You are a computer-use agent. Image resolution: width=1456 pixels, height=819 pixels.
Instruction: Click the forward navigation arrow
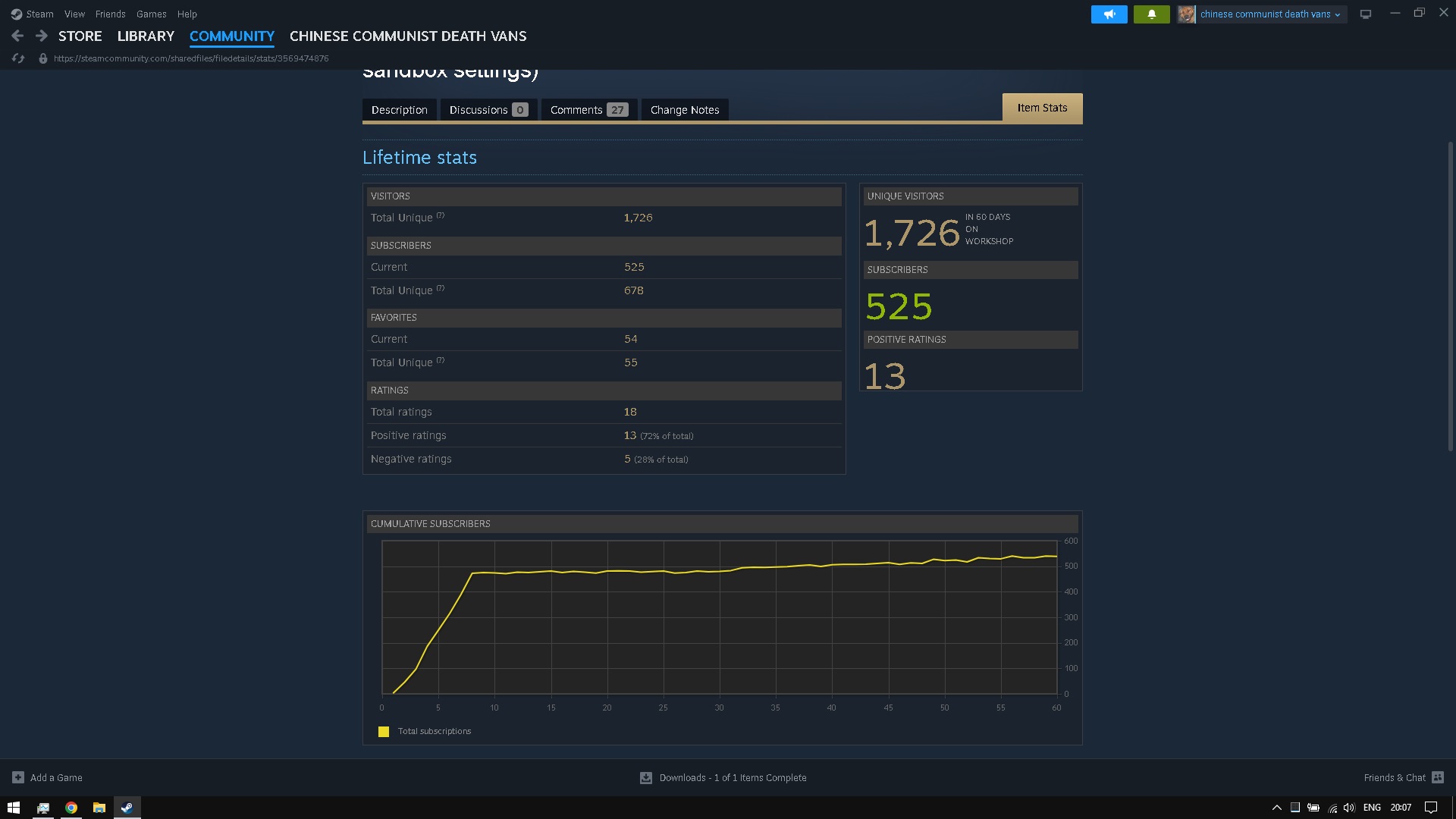[42, 36]
